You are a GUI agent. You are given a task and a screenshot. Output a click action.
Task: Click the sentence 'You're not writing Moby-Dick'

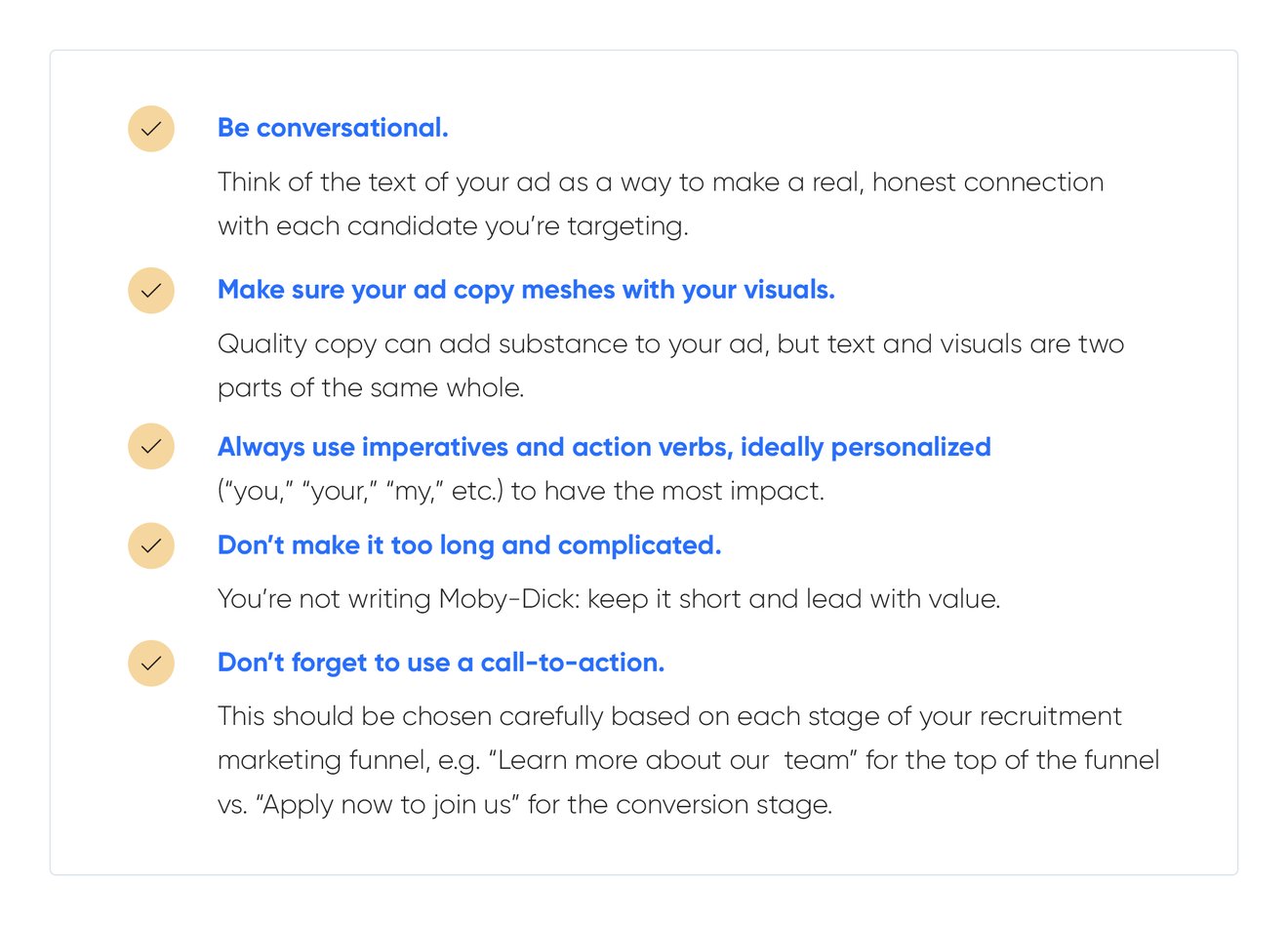pyautogui.click(x=609, y=599)
